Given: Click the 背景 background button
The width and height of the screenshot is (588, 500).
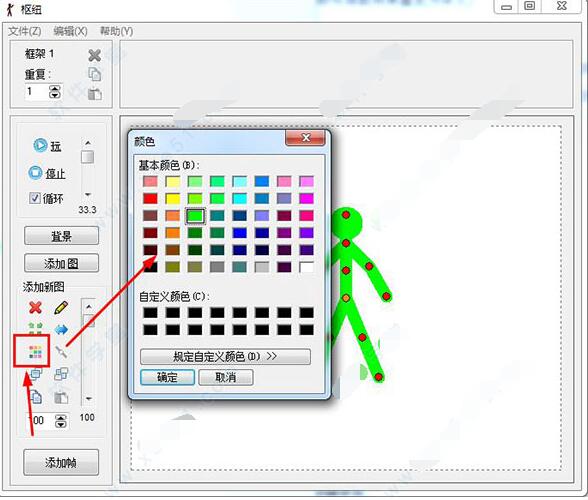Looking at the screenshot, I should pos(62,236).
